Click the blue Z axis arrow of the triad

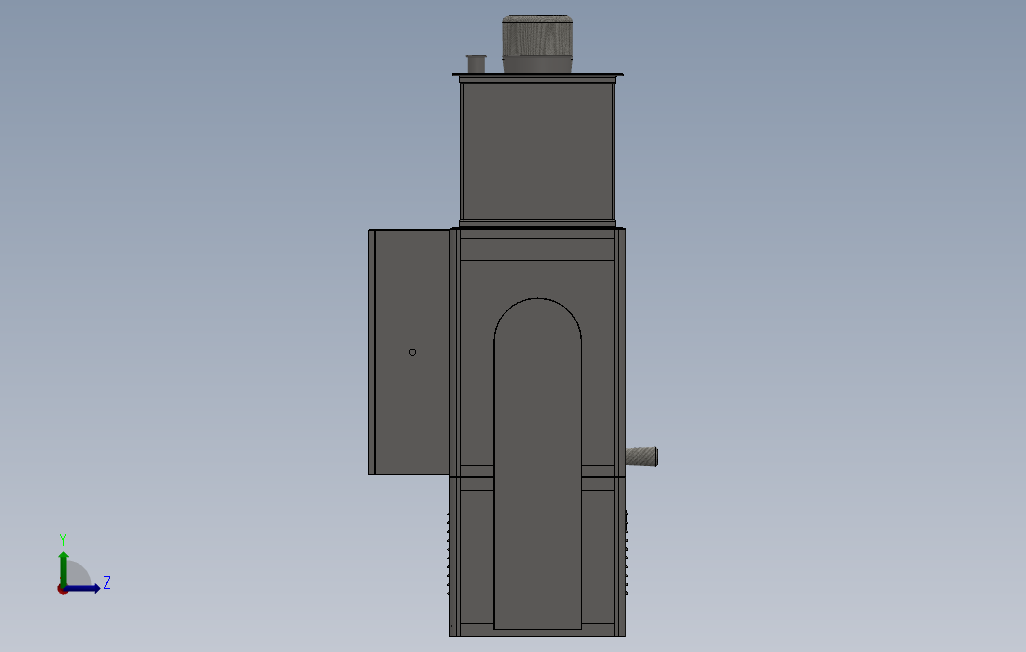[x=83, y=589]
